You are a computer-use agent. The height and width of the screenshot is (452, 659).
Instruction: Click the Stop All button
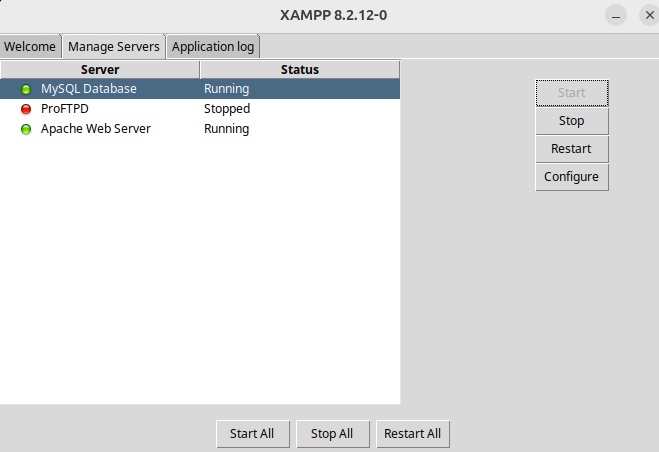[332, 433]
